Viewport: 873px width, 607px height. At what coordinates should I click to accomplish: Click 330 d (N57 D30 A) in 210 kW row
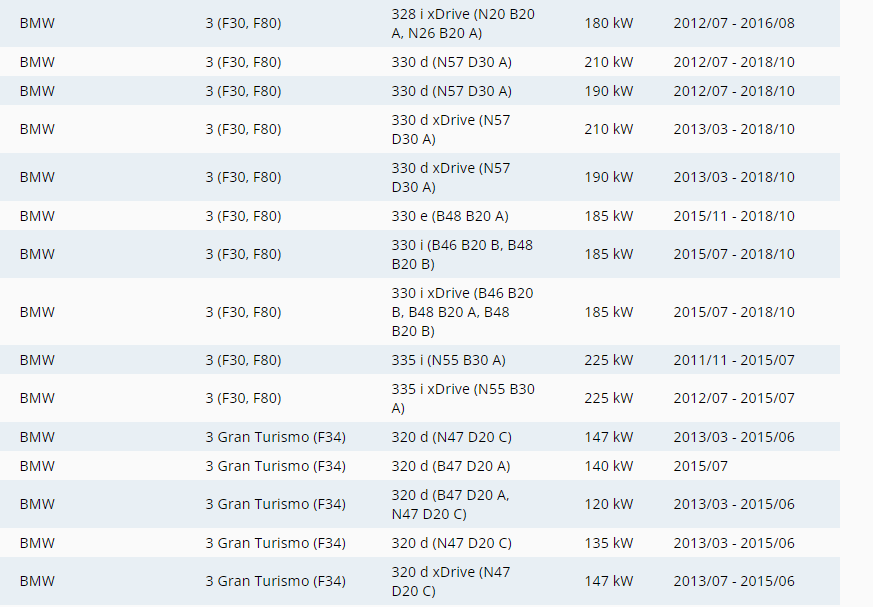tap(452, 62)
